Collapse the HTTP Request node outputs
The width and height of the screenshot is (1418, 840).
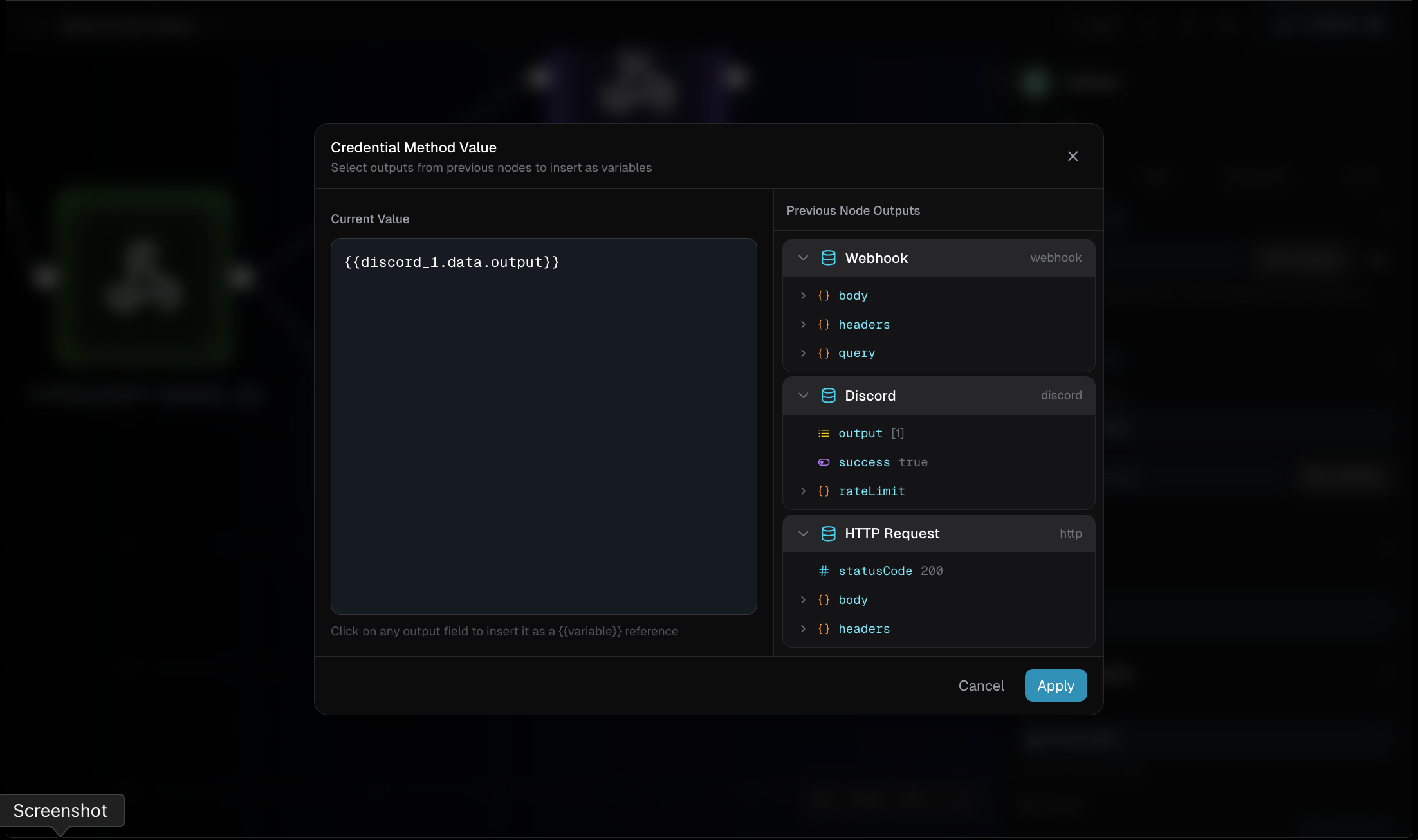803,533
